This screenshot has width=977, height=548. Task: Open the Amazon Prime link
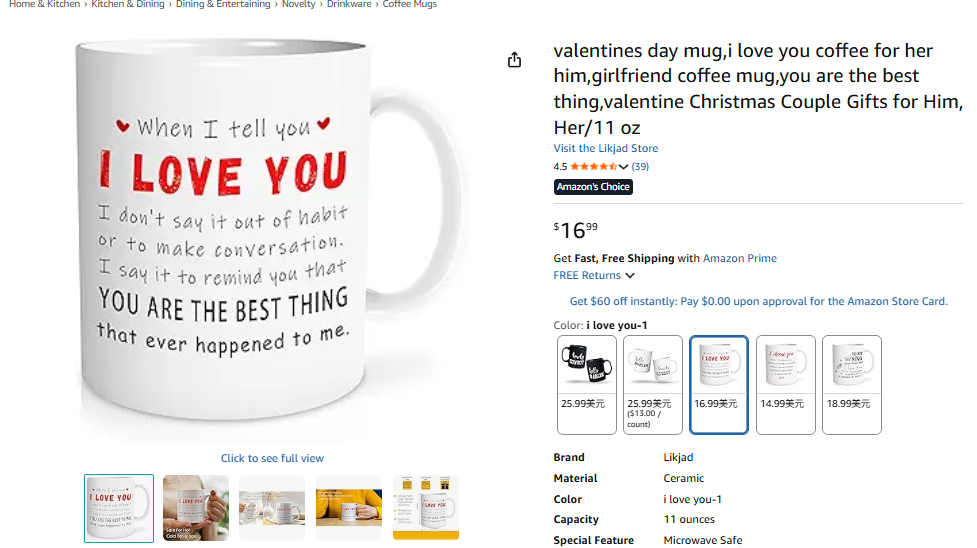point(739,258)
